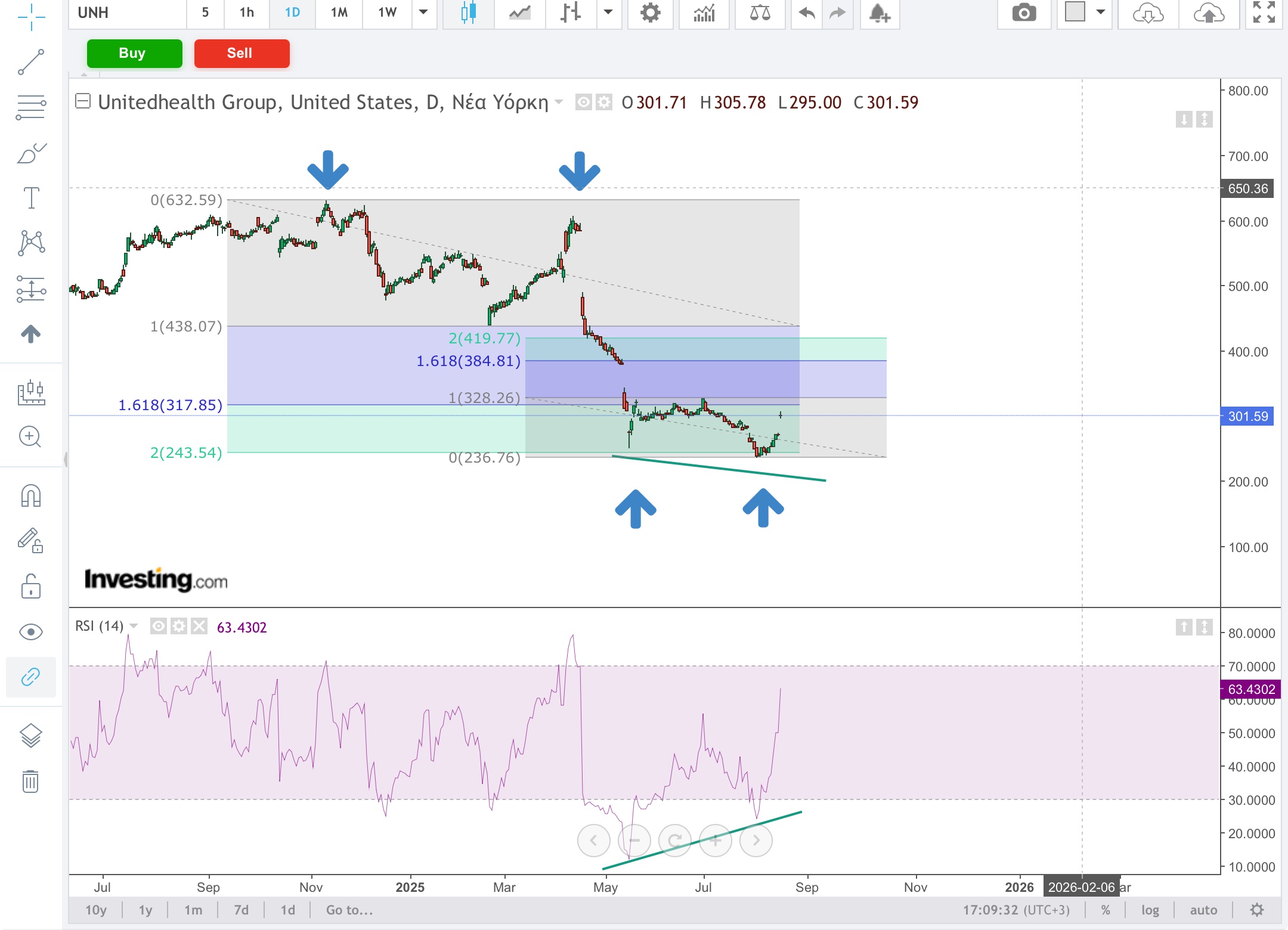The height and width of the screenshot is (930, 1288).
Task: Click the undo arrow
Action: coord(807,13)
